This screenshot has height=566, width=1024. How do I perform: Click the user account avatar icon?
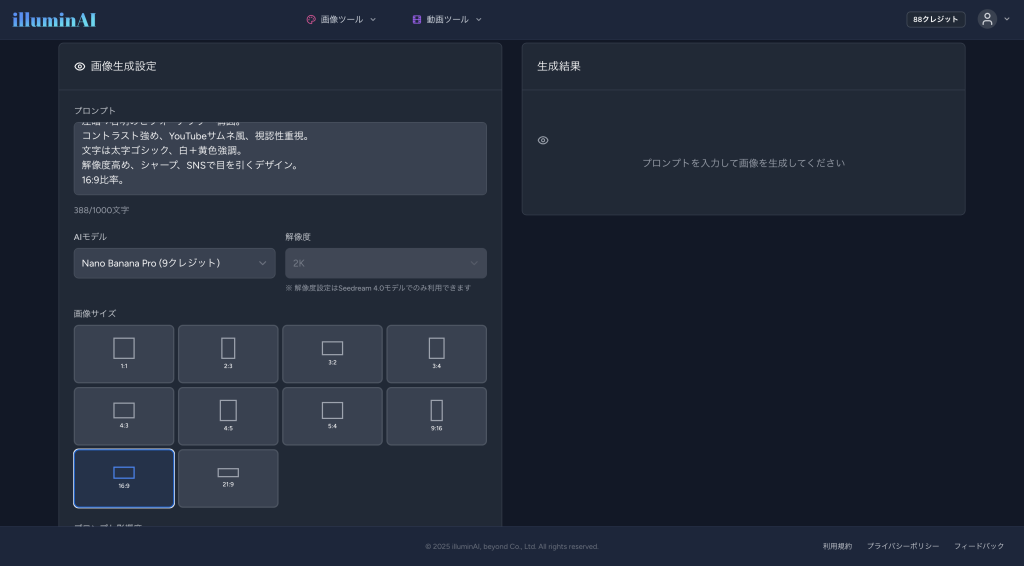click(987, 19)
